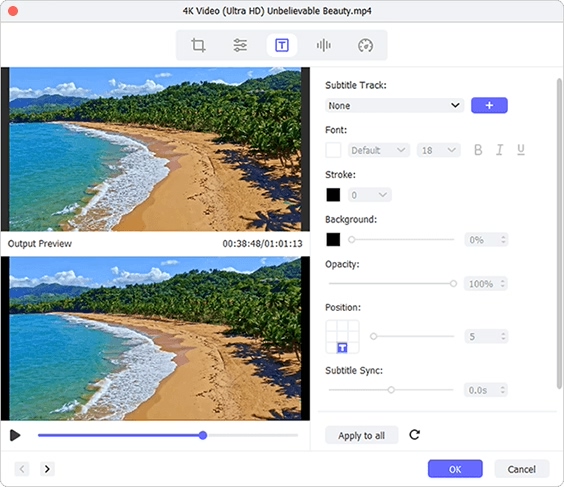The image size is (564, 487).
Task: Pick the white font color swatch
Action: click(333, 150)
